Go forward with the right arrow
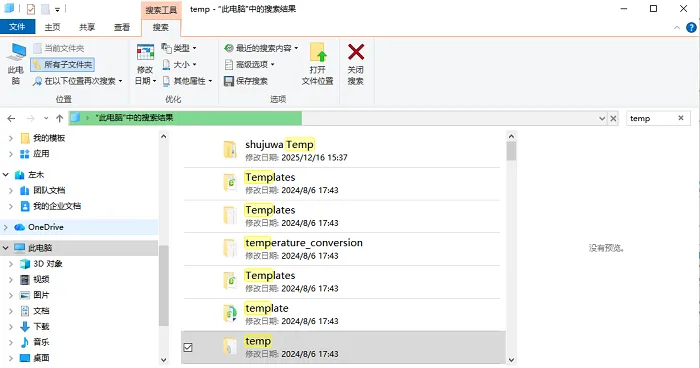This screenshot has width=700, height=368. tap(30, 118)
